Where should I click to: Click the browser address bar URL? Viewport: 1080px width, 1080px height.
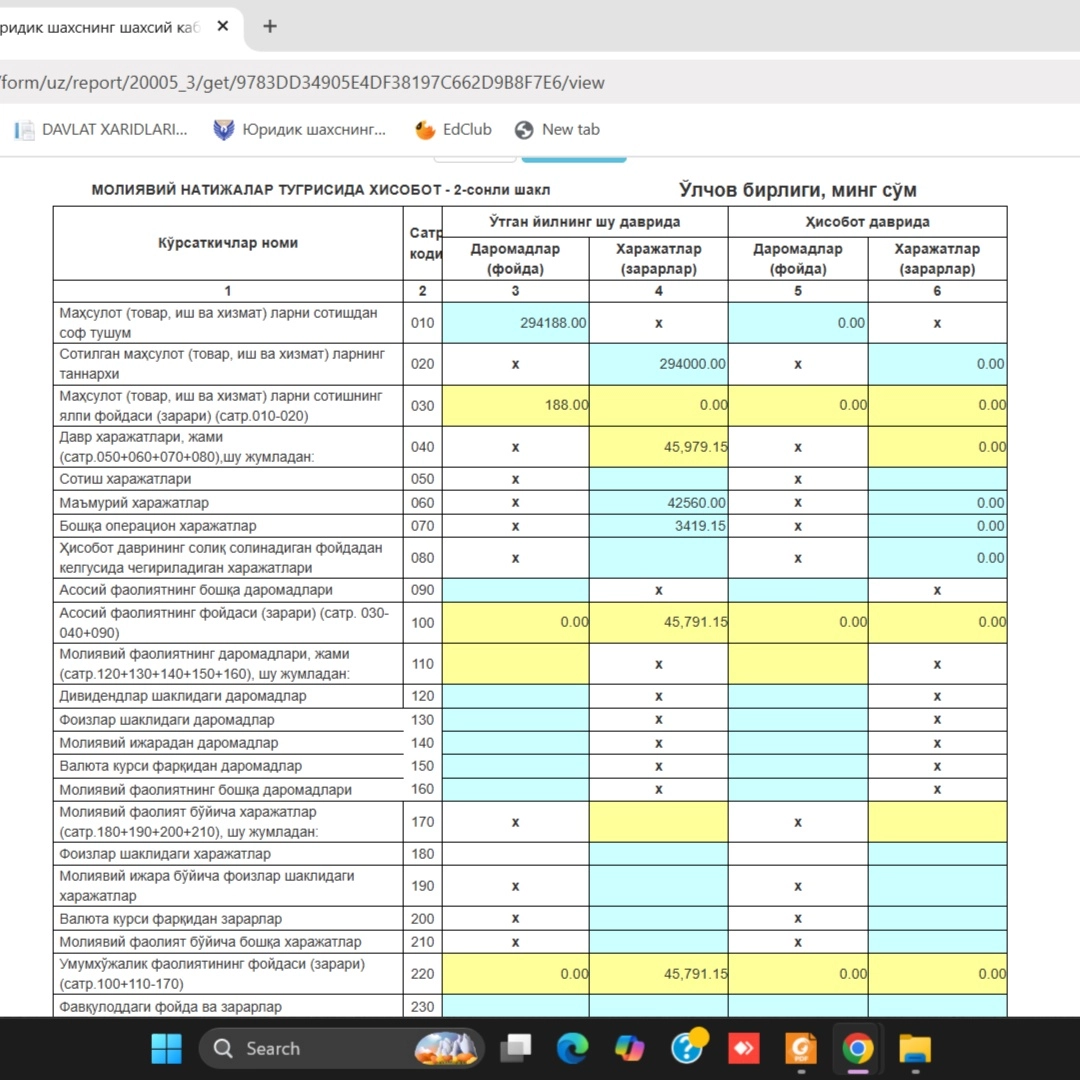(x=300, y=82)
